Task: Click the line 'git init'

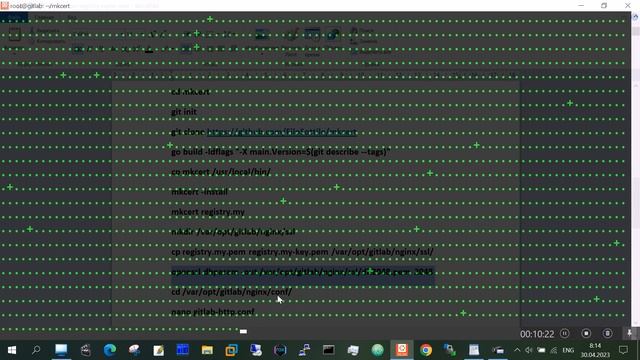Action: 184,111
